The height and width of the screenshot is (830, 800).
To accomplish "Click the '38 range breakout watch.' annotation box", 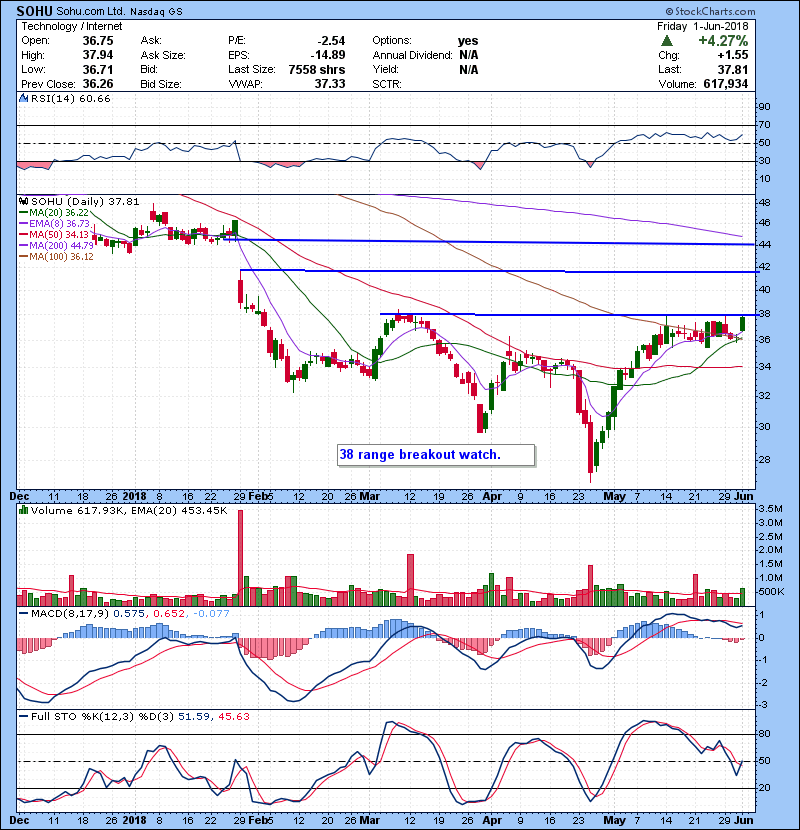I will click(x=436, y=455).
